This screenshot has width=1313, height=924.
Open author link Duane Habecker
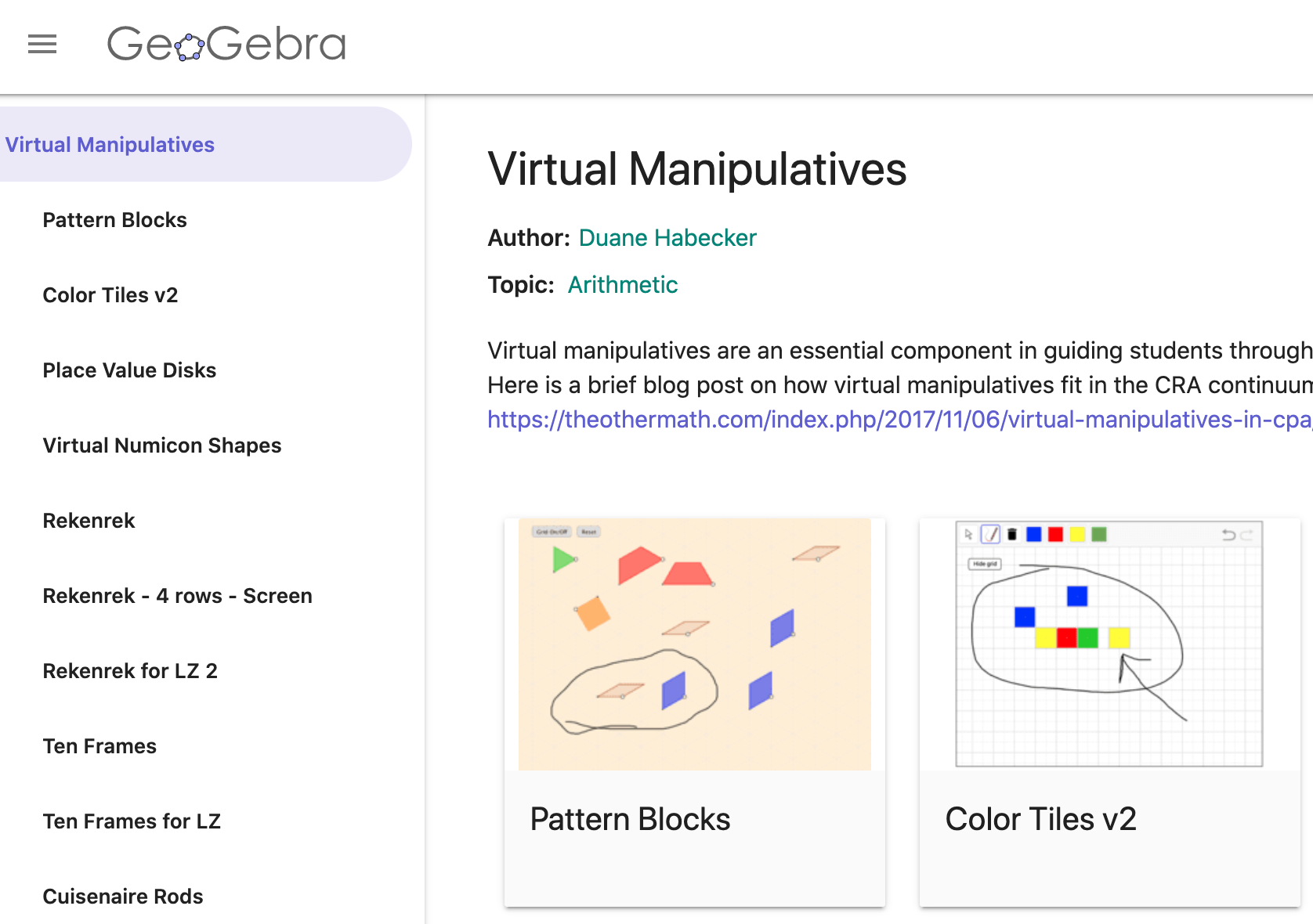pyautogui.click(x=667, y=238)
